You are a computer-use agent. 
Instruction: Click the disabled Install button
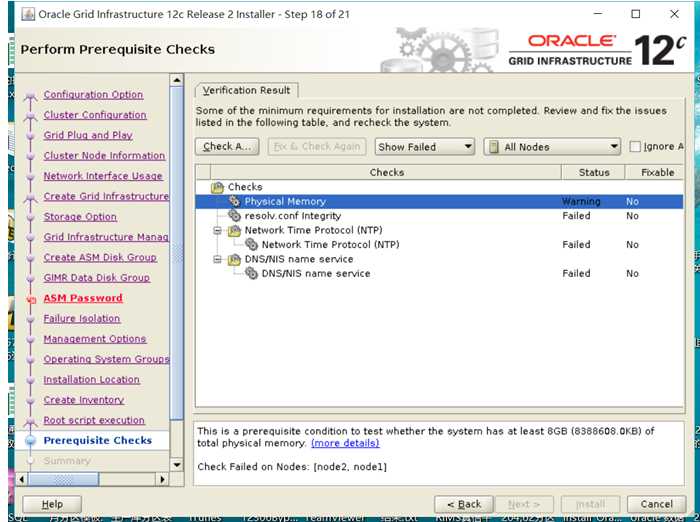pyautogui.click(x=590, y=504)
